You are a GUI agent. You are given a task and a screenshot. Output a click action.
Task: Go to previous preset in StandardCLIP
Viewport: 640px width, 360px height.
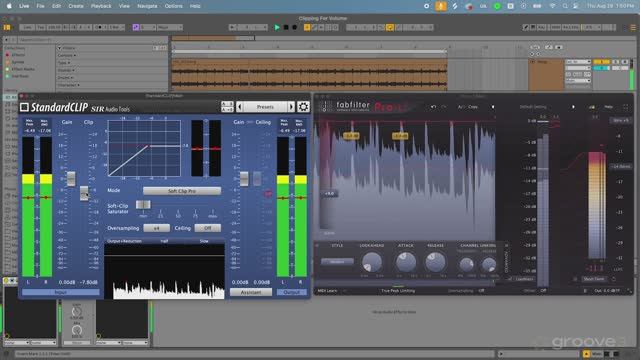click(240, 107)
